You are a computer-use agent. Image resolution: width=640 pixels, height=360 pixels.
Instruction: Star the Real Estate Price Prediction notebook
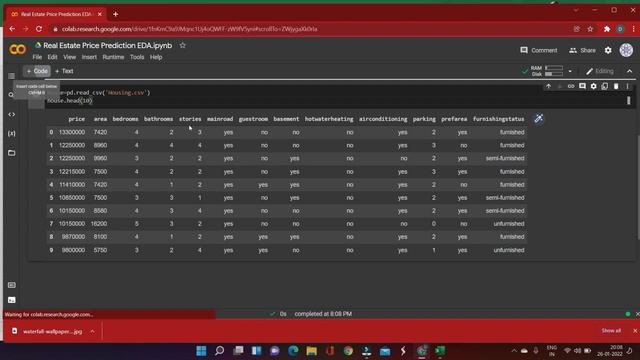tap(182, 45)
